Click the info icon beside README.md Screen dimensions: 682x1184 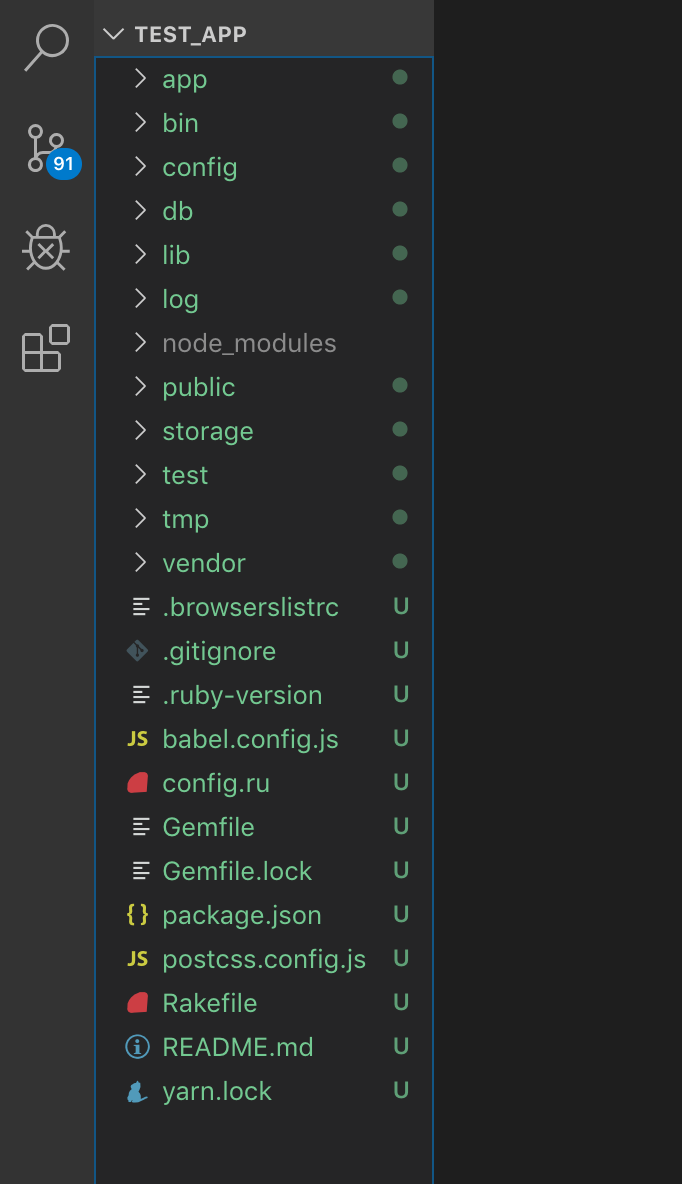coord(138,1047)
